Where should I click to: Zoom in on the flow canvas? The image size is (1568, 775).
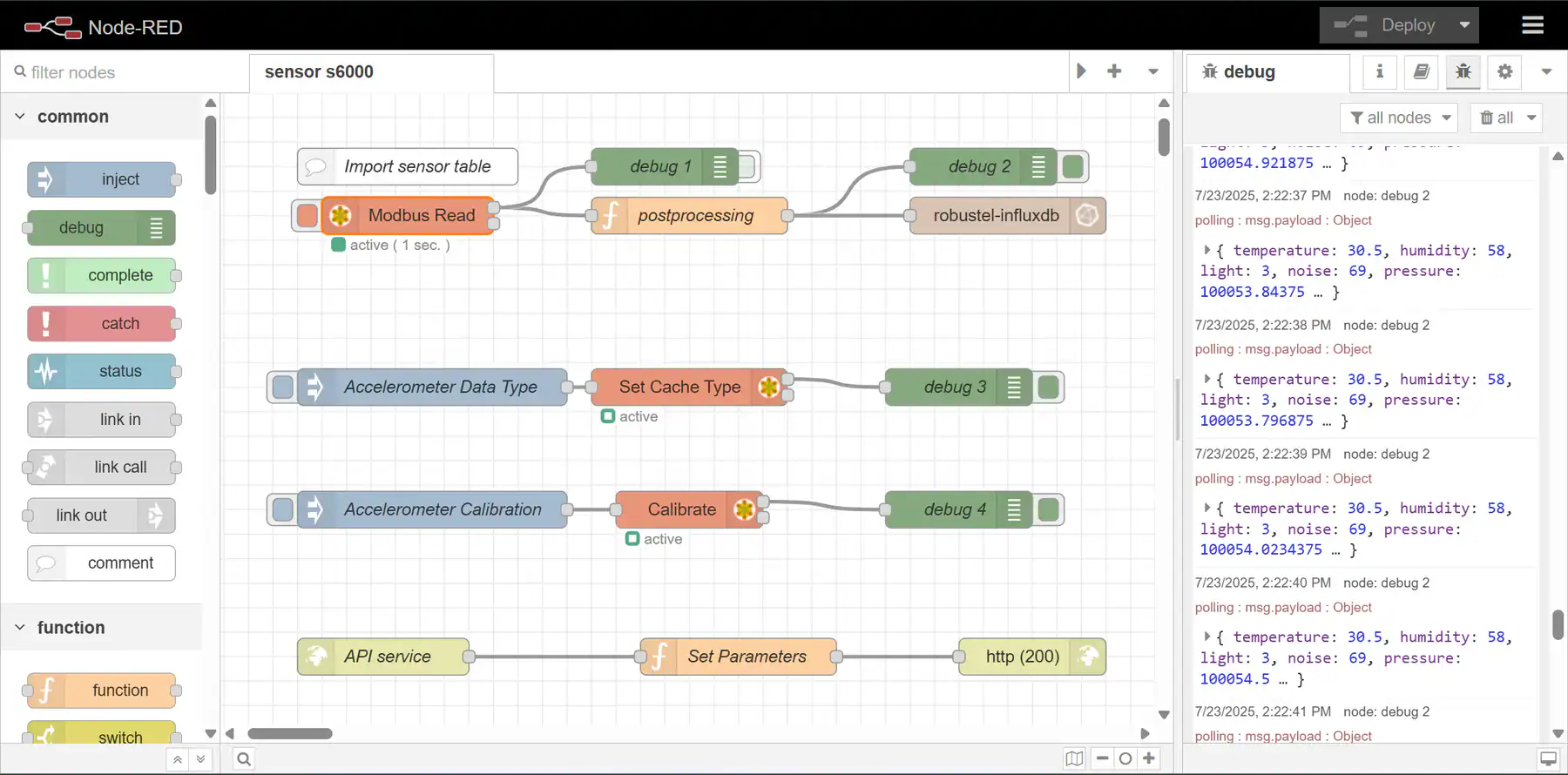pyautogui.click(x=1149, y=758)
